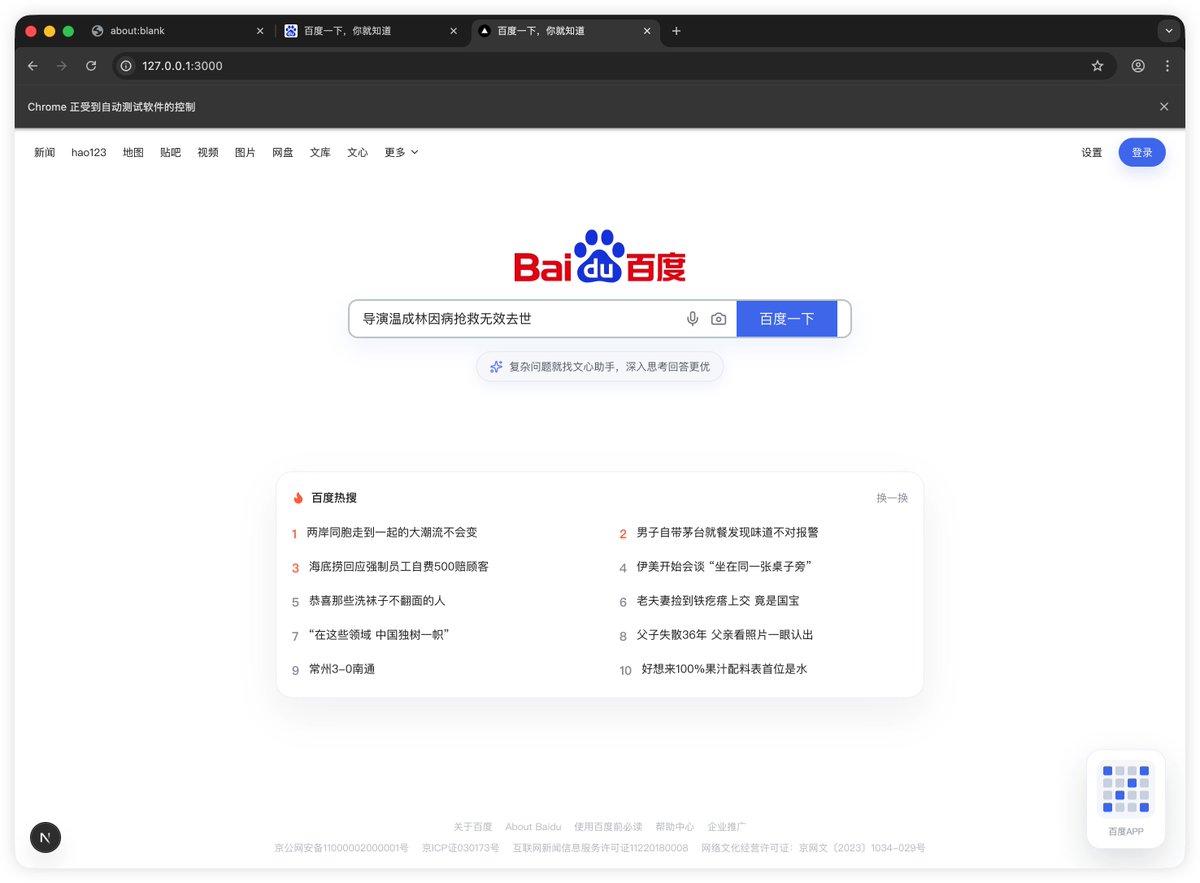Switch to the second 百度一下 tab with paw icon

(x=370, y=31)
